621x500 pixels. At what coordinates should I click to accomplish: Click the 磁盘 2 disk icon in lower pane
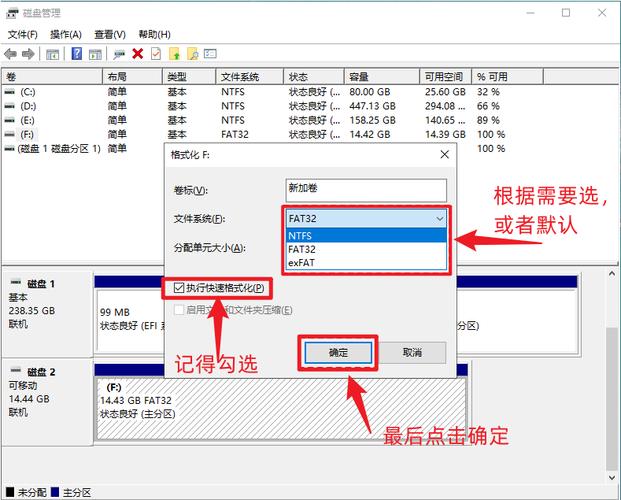click(x=16, y=370)
